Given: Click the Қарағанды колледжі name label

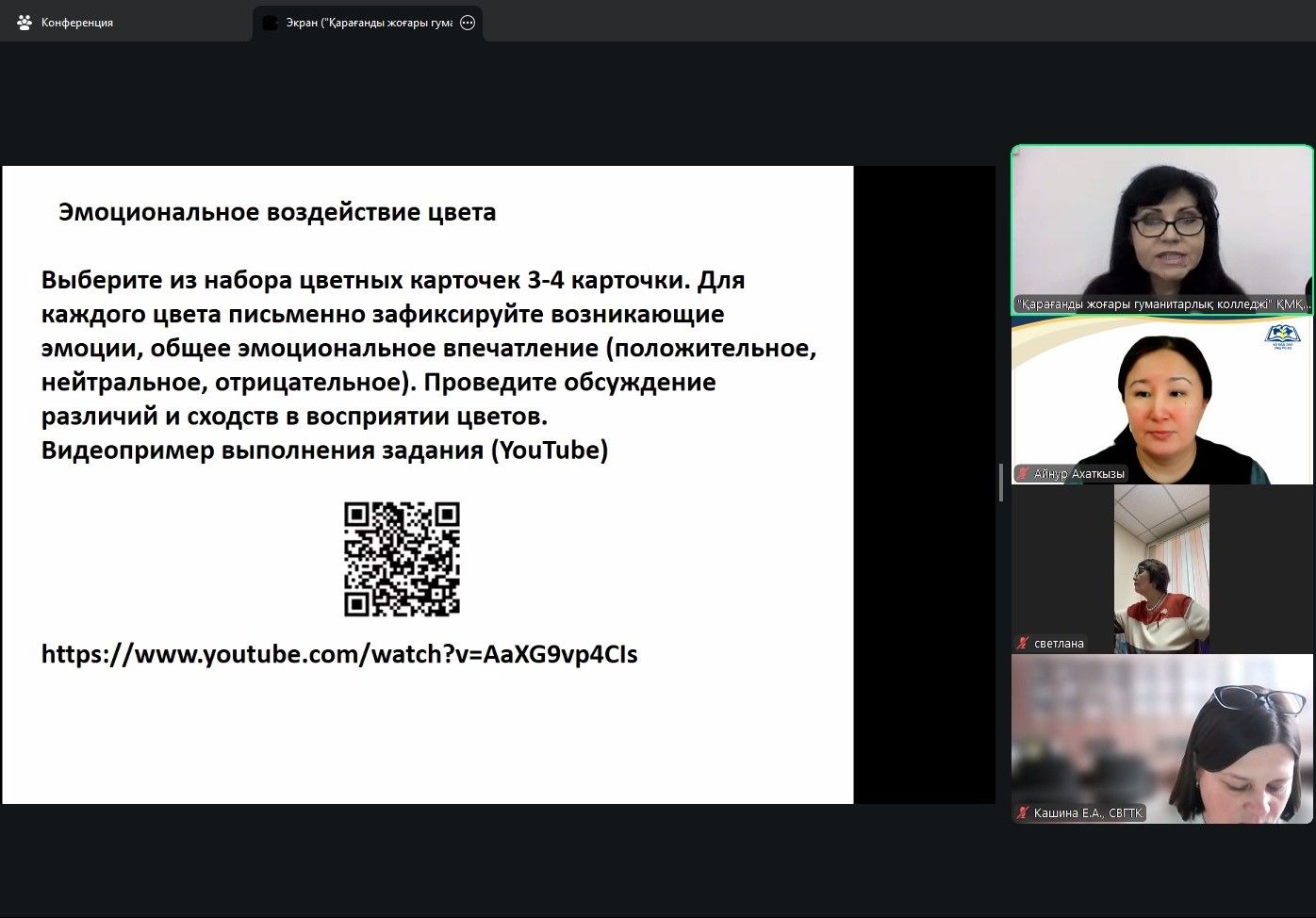Looking at the screenshot, I should 1163,304.
